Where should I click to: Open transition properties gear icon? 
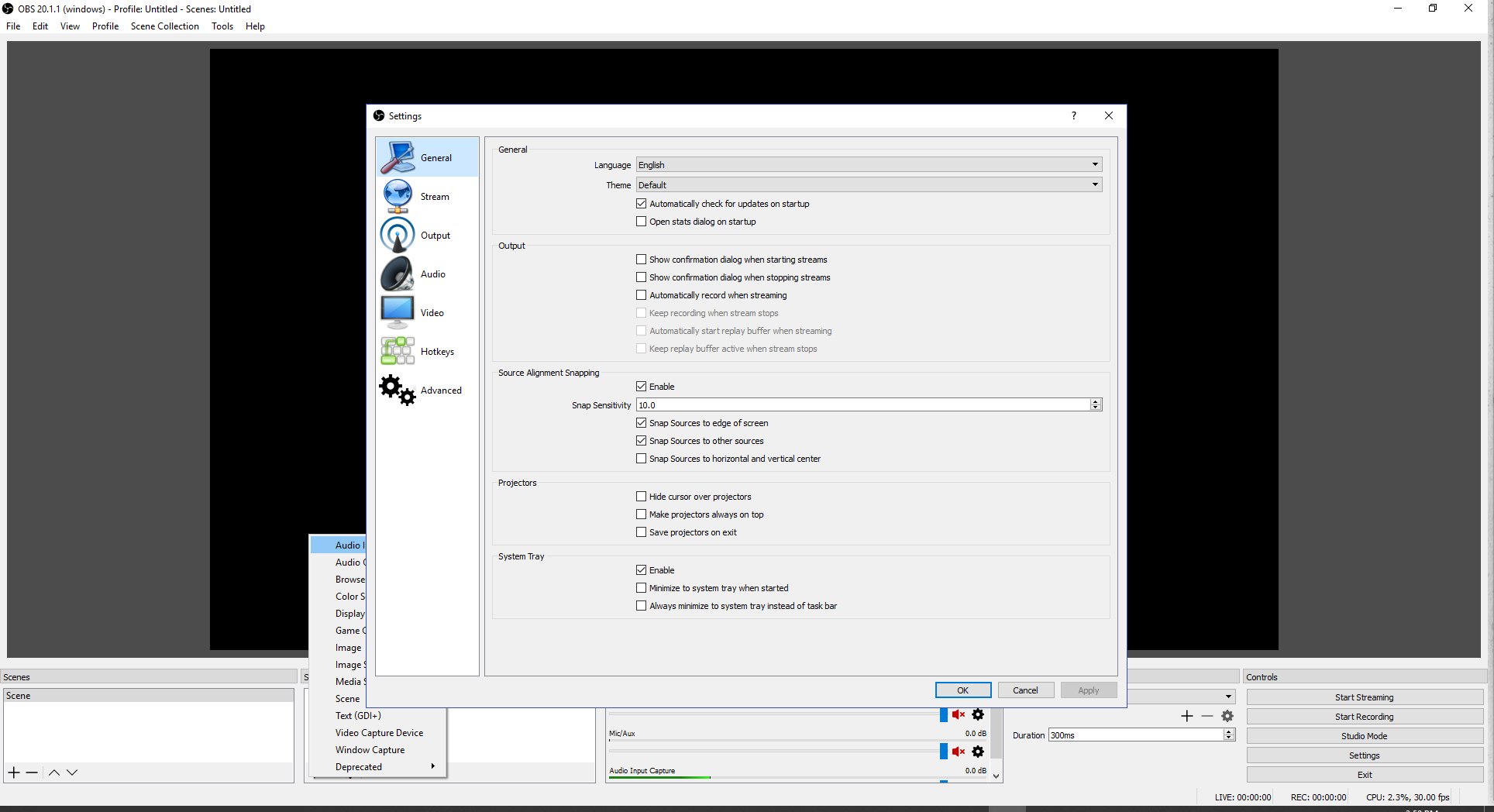[1227, 716]
